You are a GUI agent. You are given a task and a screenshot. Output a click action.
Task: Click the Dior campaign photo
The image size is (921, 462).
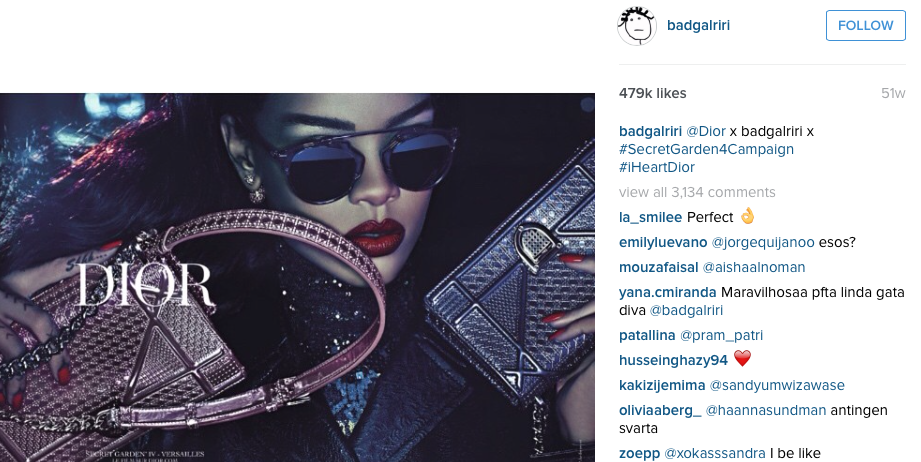click(297, 277)
